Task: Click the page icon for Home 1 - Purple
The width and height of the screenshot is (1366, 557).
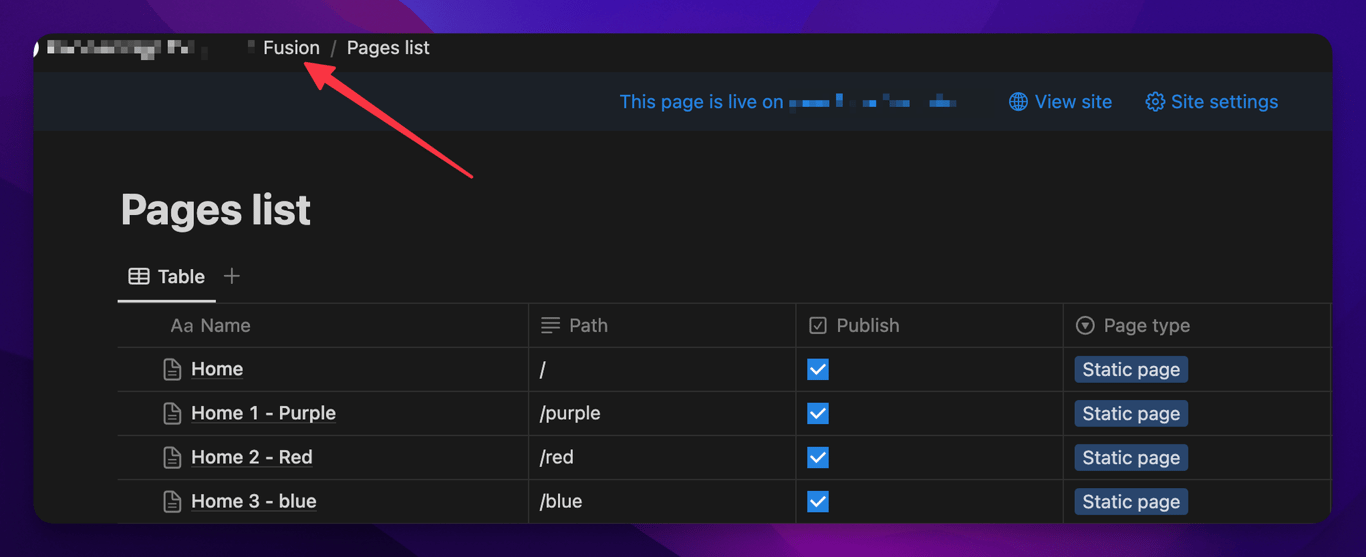Action: click(x=172, y=414)
